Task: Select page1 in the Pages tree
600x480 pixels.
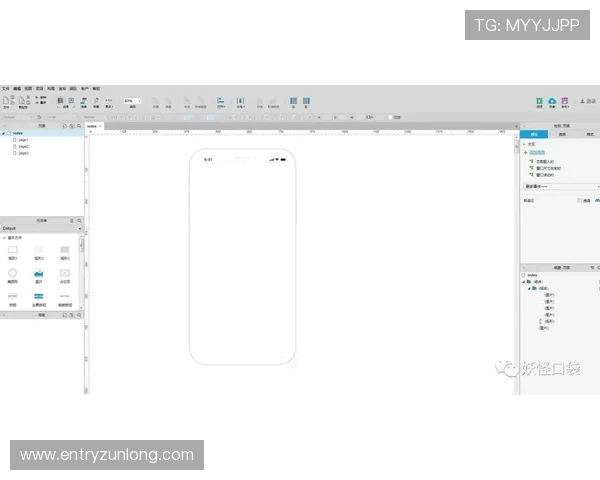Action: point(23,140)
